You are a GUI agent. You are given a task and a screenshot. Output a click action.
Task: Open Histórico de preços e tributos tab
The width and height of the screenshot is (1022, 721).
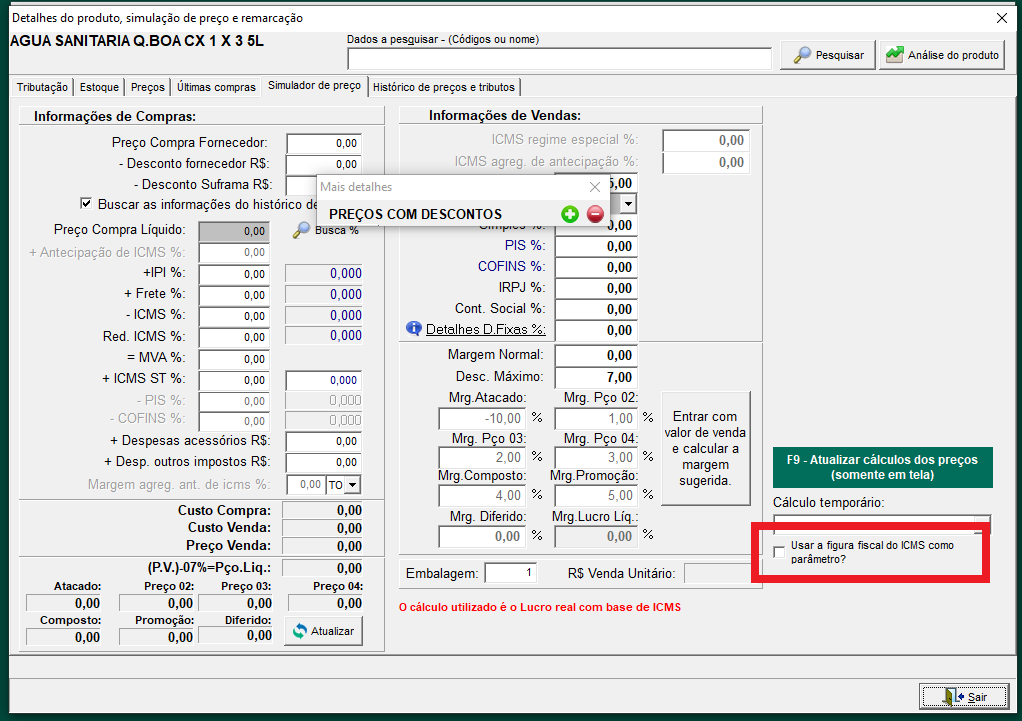443,88
